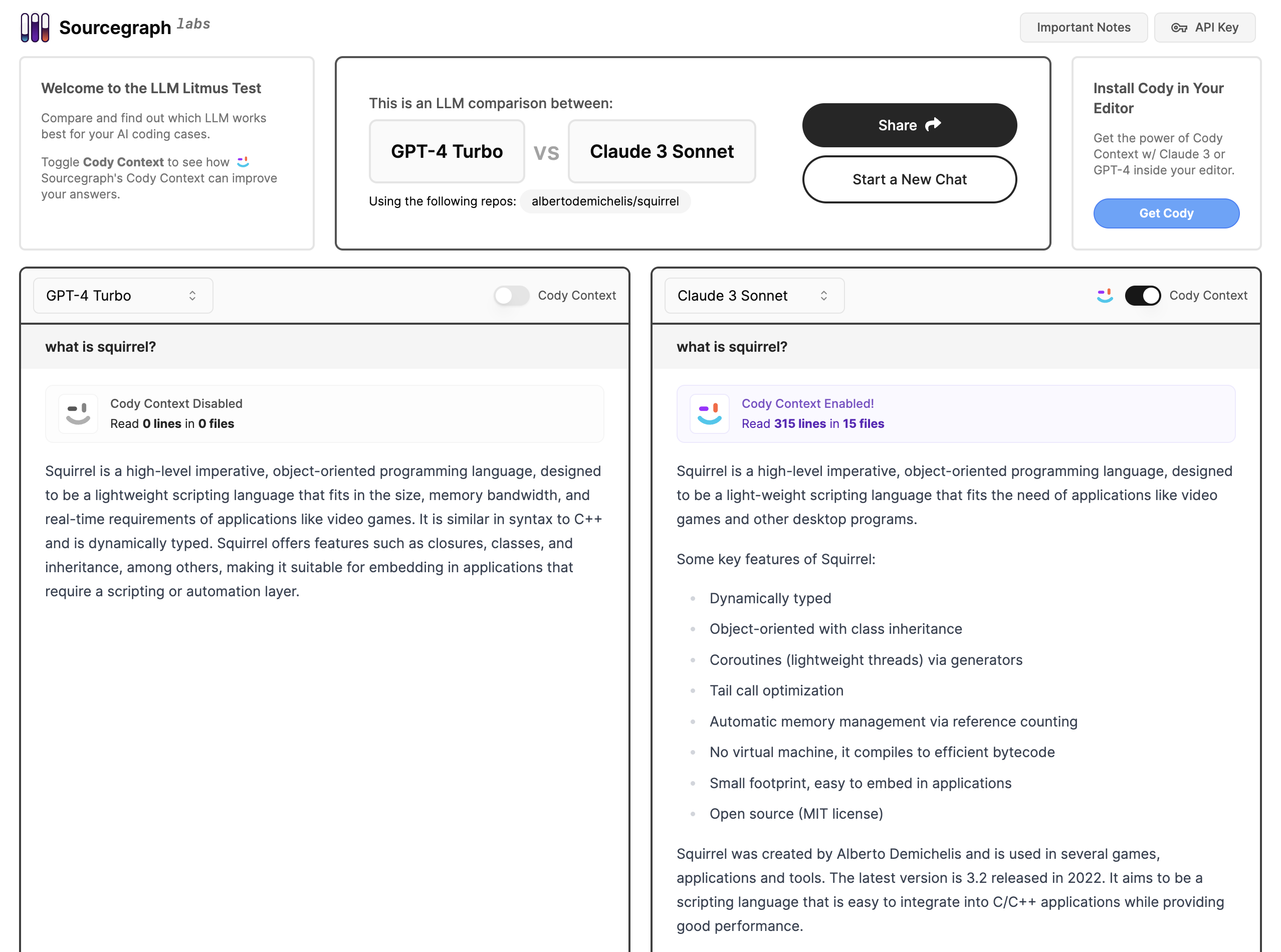1281x952 pixels.
Task: Click 'what is squirrel?' in GPT-4 Turbo panel
Action: tap(100, 347)
